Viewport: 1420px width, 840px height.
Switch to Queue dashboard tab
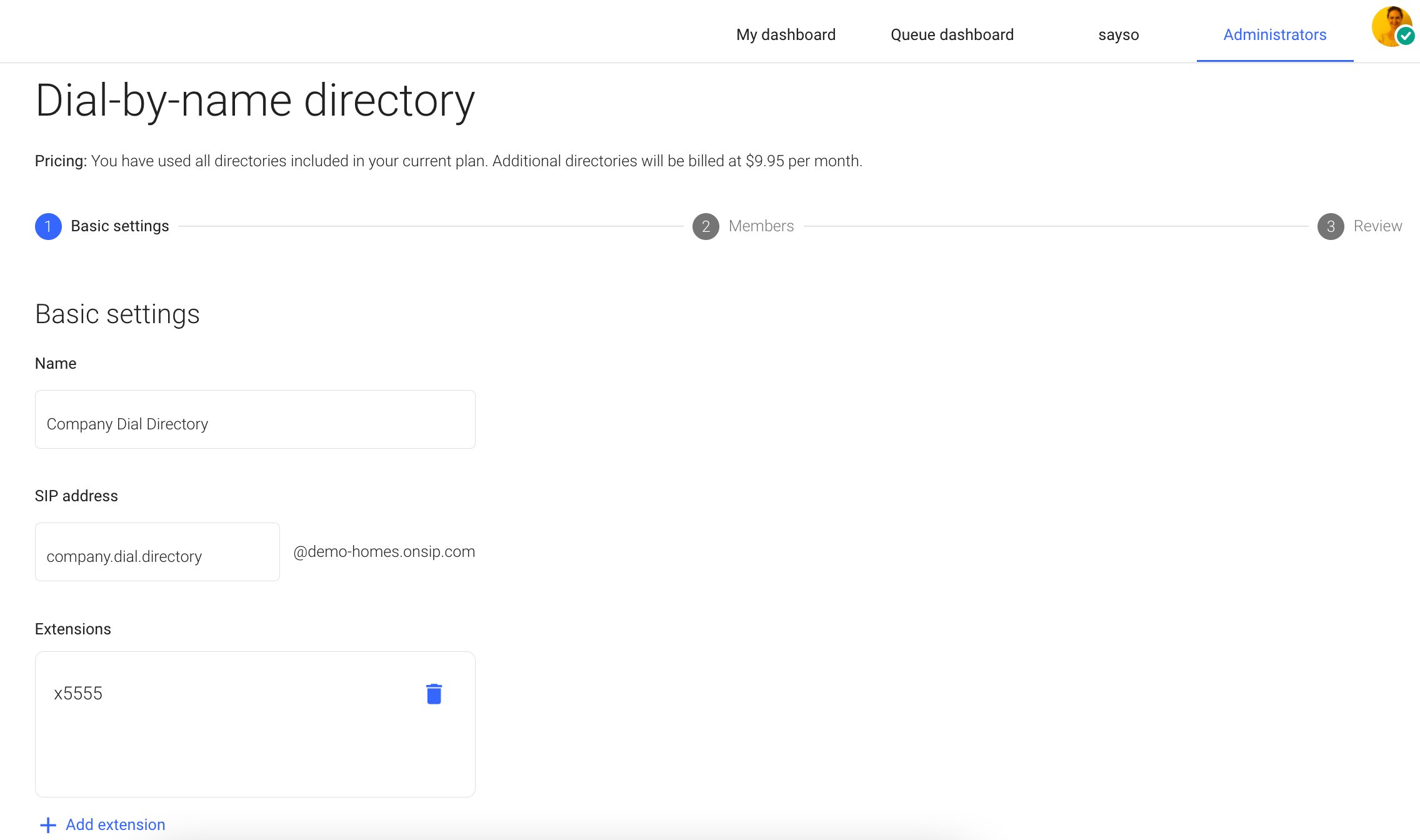952,34
